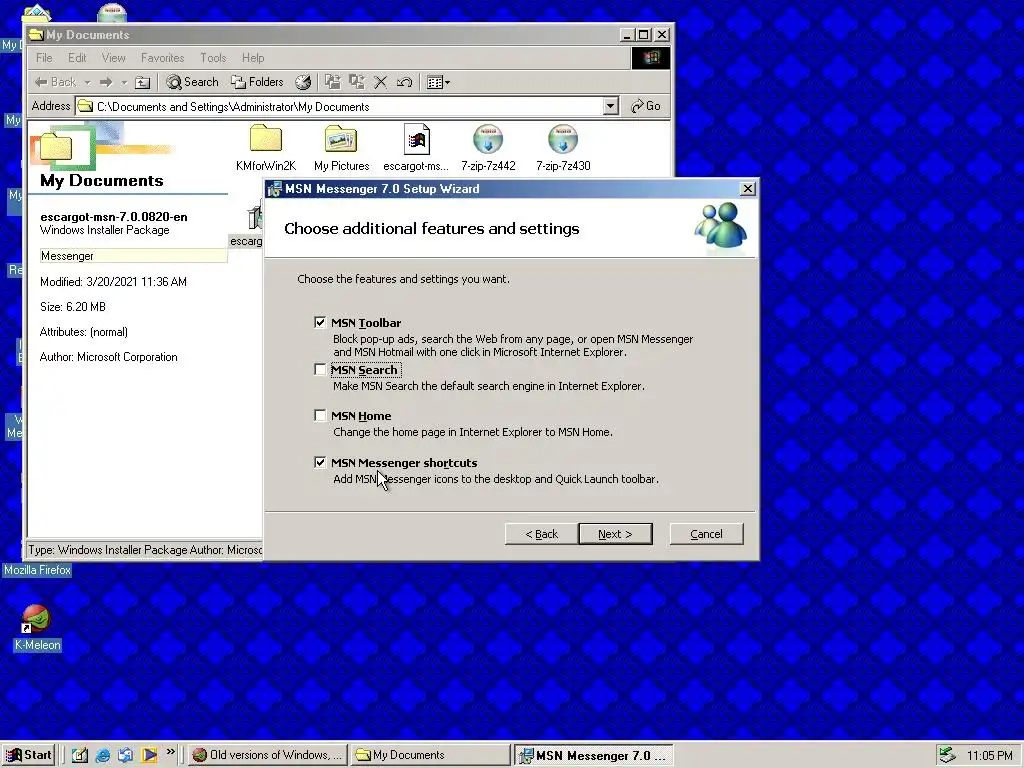This screenshot has height=768, width=1024.
Task: Click the Messenger comment field in details
Action: point(133,256)
